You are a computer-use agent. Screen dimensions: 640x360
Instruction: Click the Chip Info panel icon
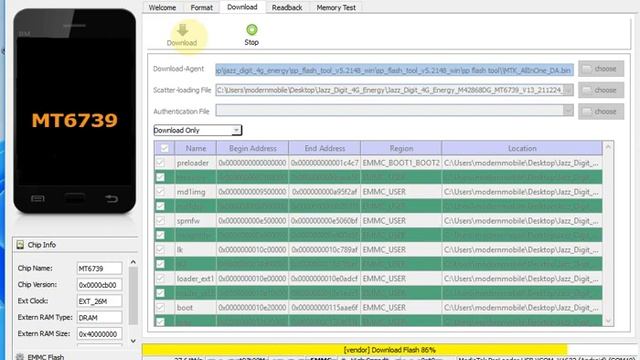20,245
